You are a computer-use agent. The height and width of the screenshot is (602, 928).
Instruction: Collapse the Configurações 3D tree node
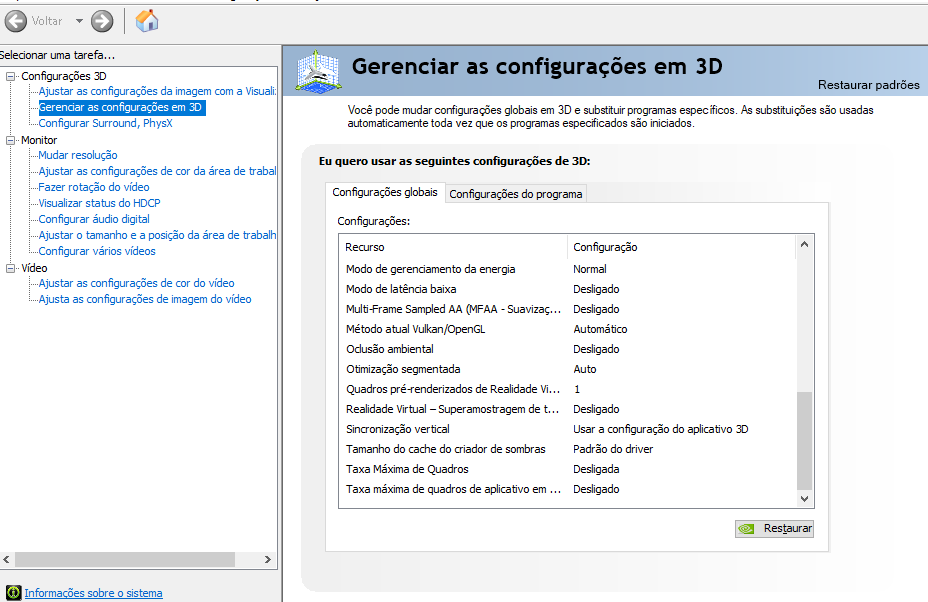click(11, 76)
